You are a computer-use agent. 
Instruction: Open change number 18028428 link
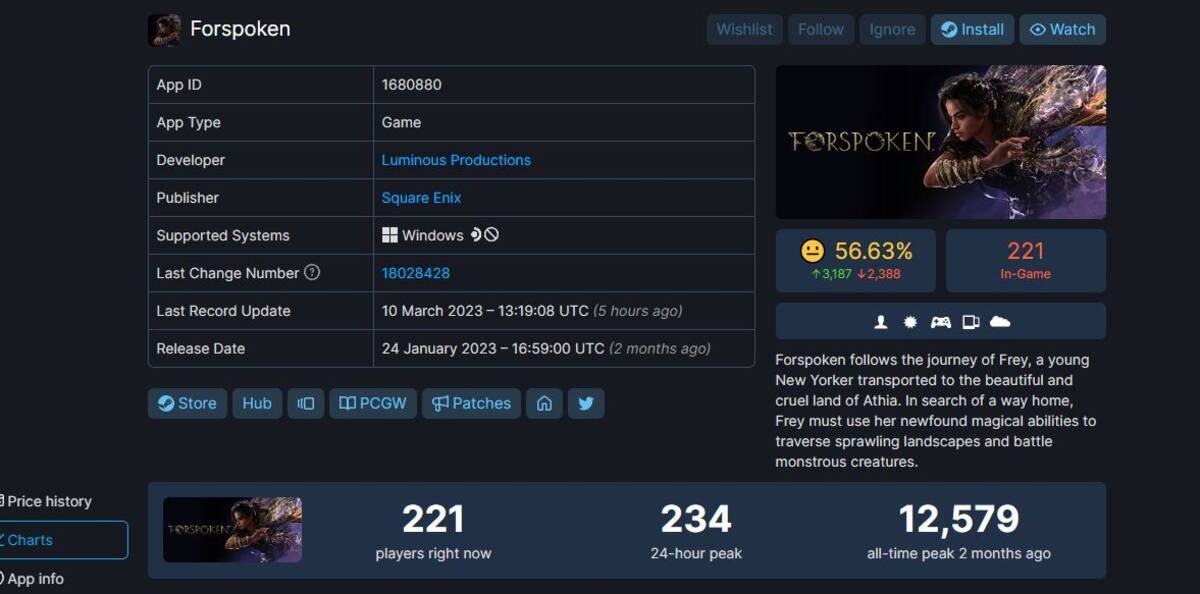(x=415, y=273)
